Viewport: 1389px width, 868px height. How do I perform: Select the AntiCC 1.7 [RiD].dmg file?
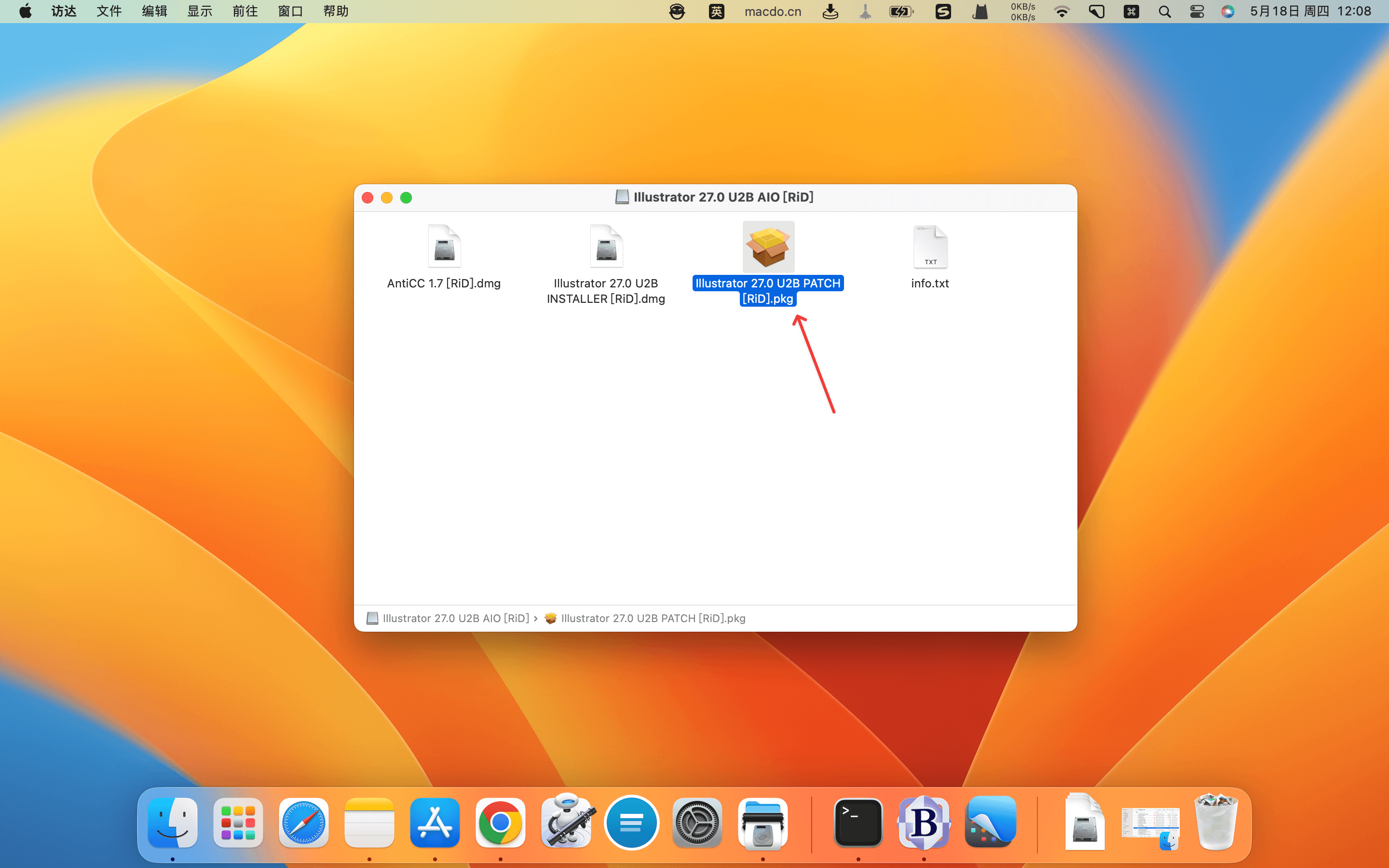tap(444, 247)
